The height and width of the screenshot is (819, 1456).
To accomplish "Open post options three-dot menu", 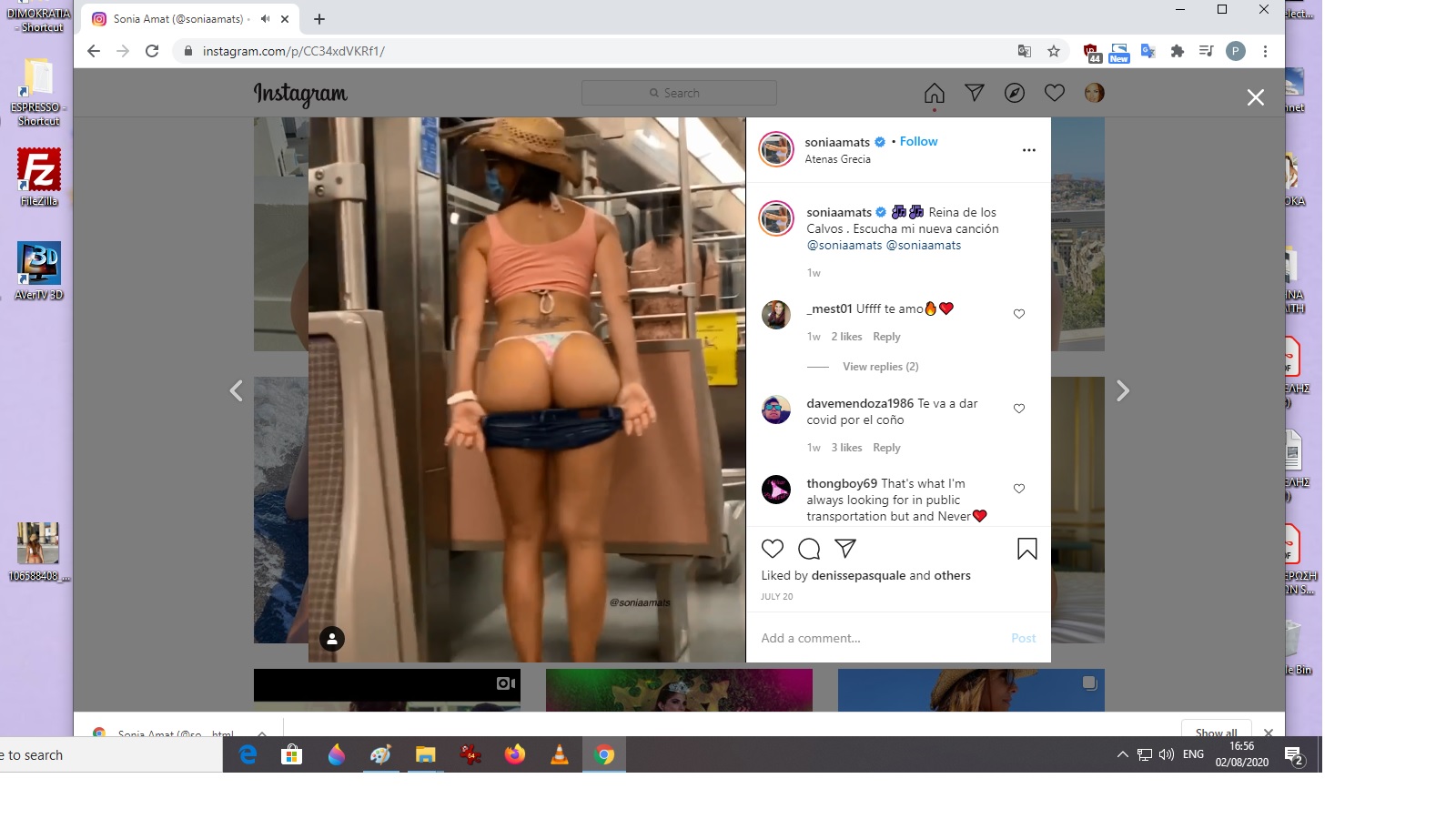I will tap(1028, 150).
